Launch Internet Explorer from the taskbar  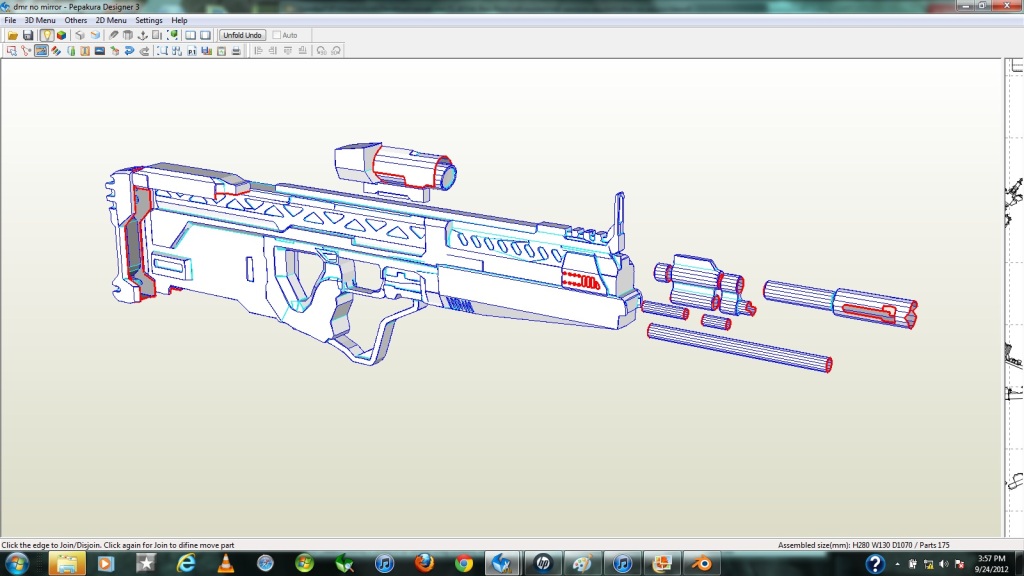pos(186,563)
